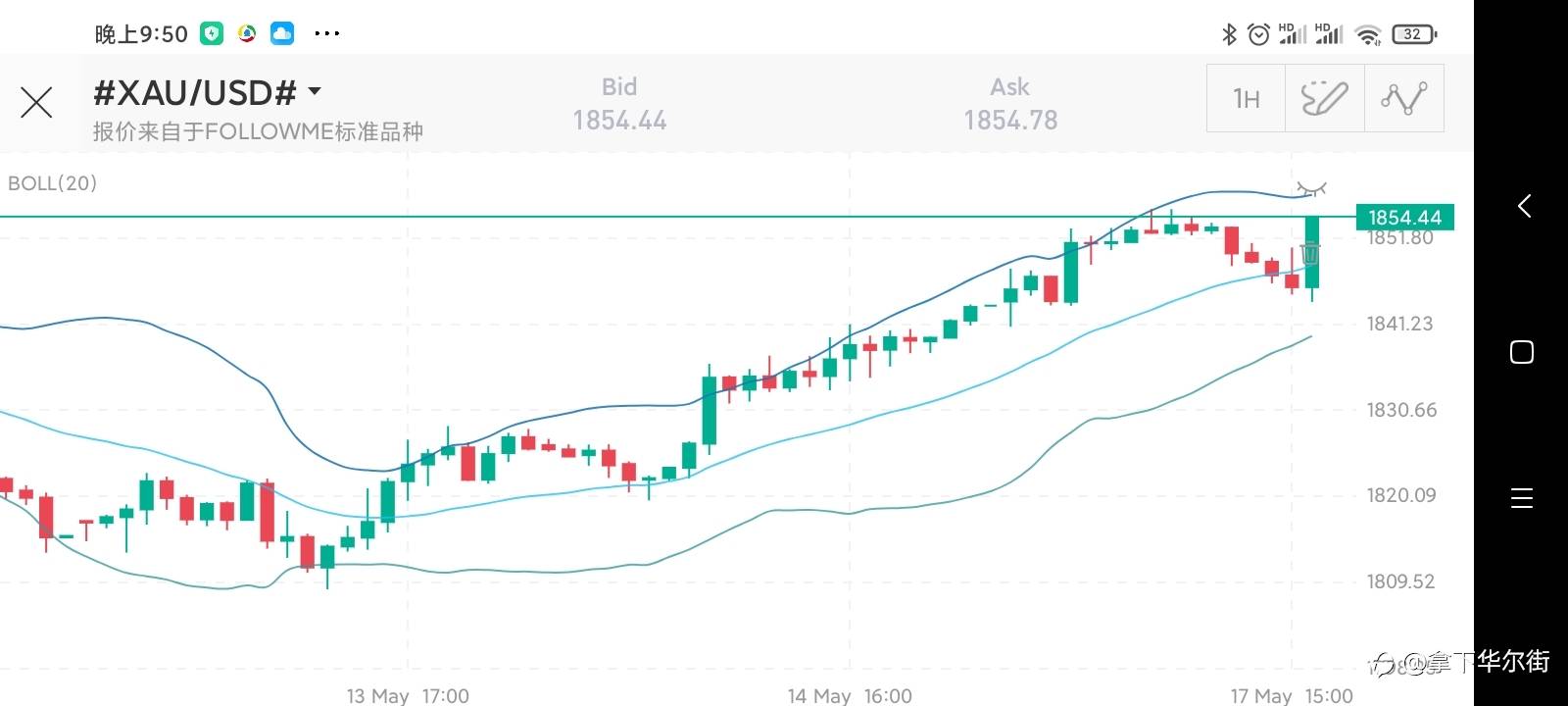The width and height of the screenshot is (1568, 706).
Task: Tap the Ask price 1854.78
Action: [1010, 120]
